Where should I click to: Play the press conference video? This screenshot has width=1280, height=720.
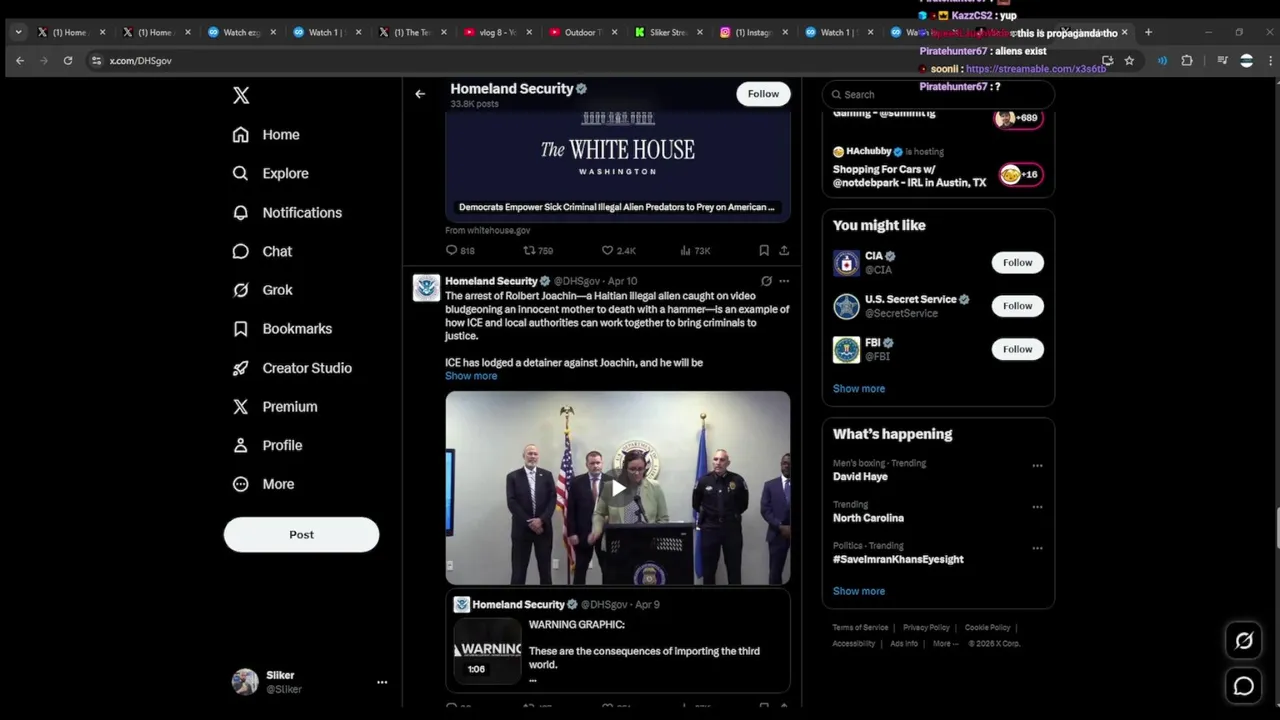[x=618, y=488]
